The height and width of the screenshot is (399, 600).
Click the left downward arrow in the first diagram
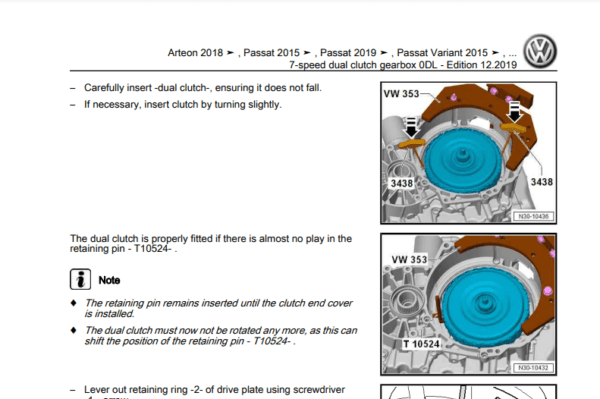411,128
